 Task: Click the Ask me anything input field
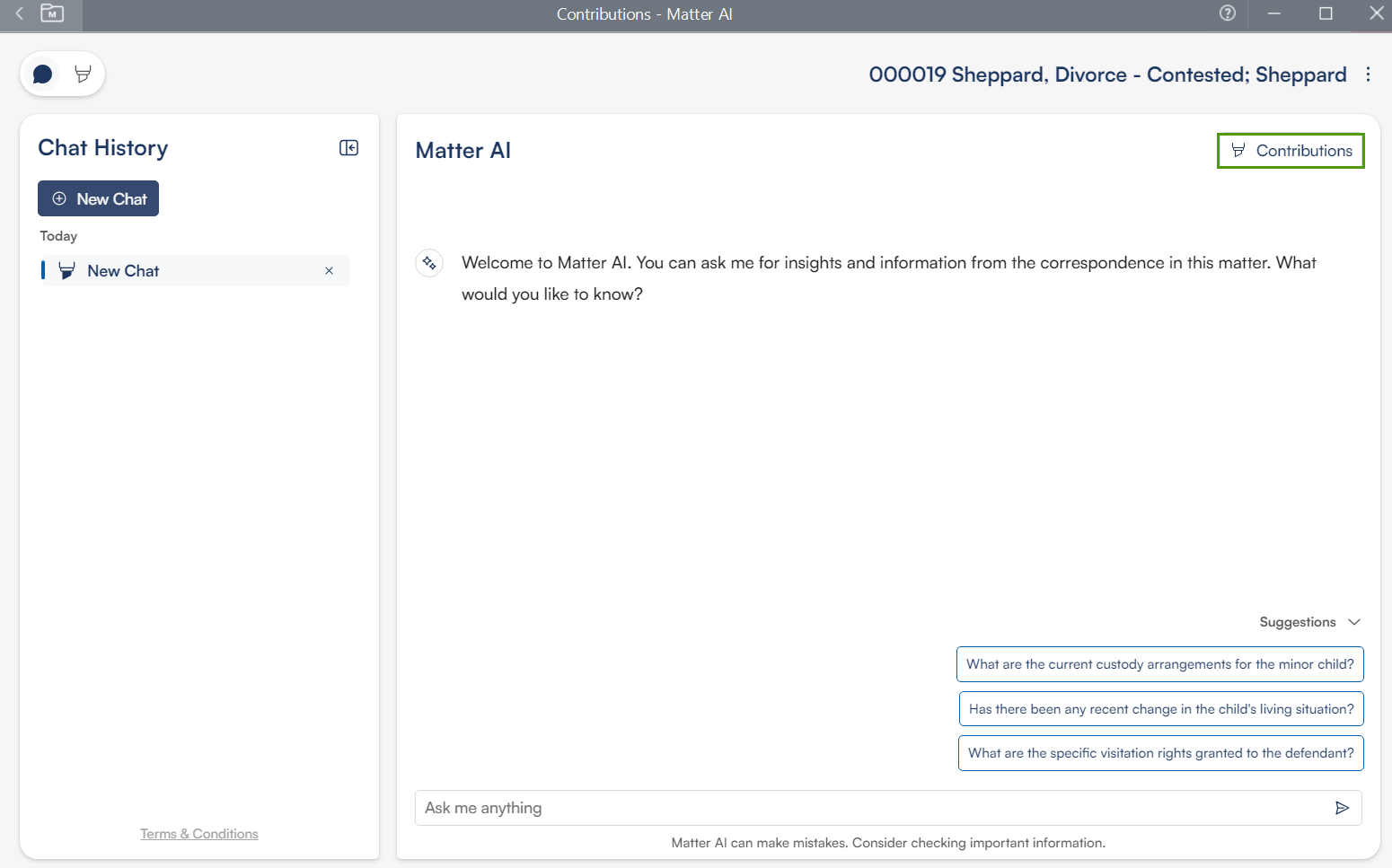871,808
